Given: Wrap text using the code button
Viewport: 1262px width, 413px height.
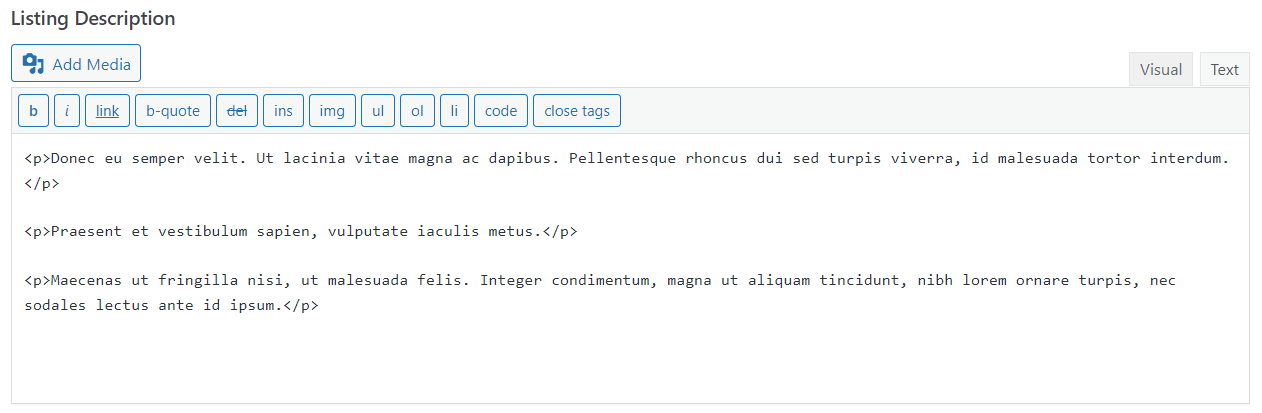Looking at the screenshot, I should pos(501,111).
